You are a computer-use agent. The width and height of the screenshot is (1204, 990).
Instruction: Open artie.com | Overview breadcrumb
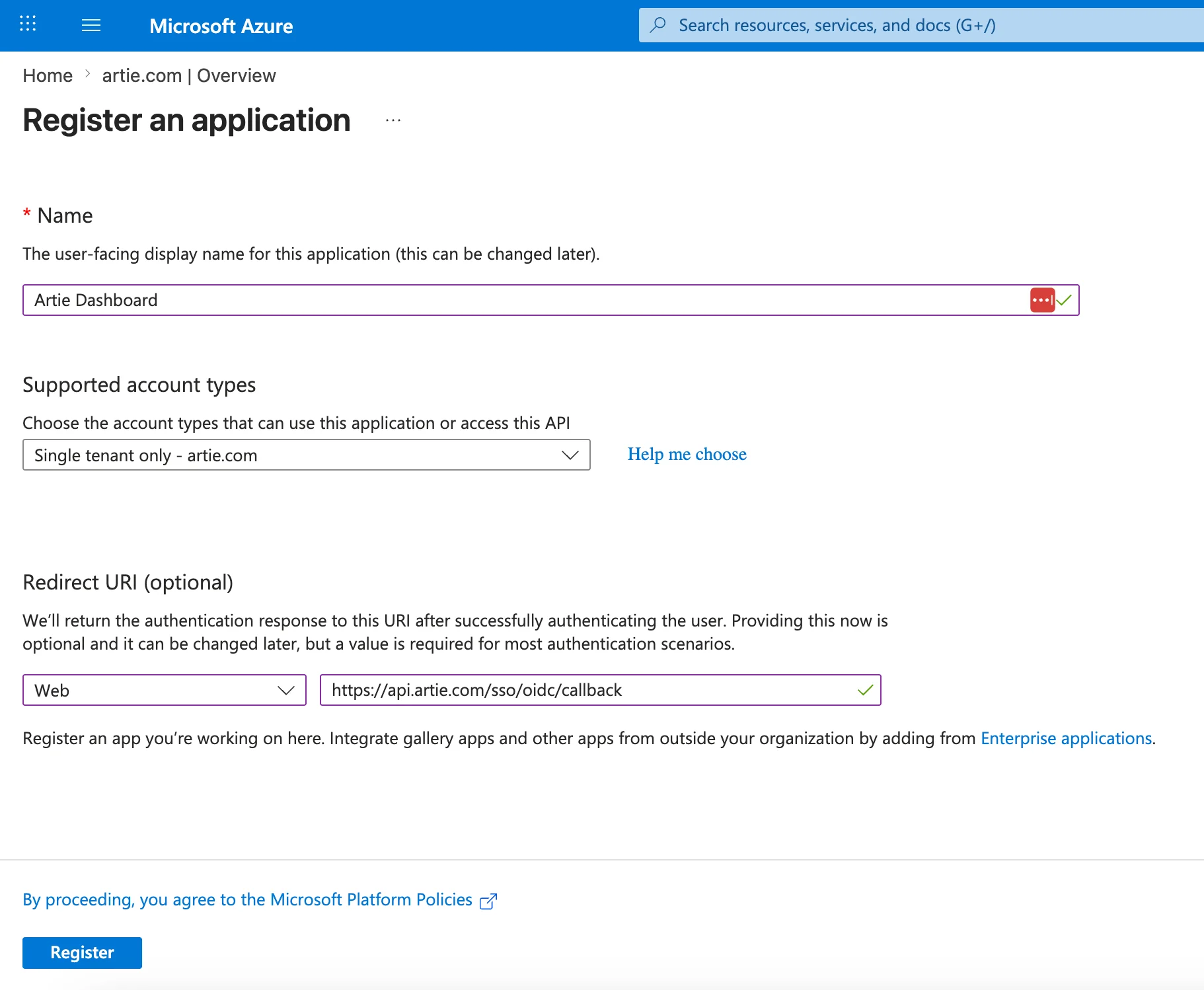[189, 75]
